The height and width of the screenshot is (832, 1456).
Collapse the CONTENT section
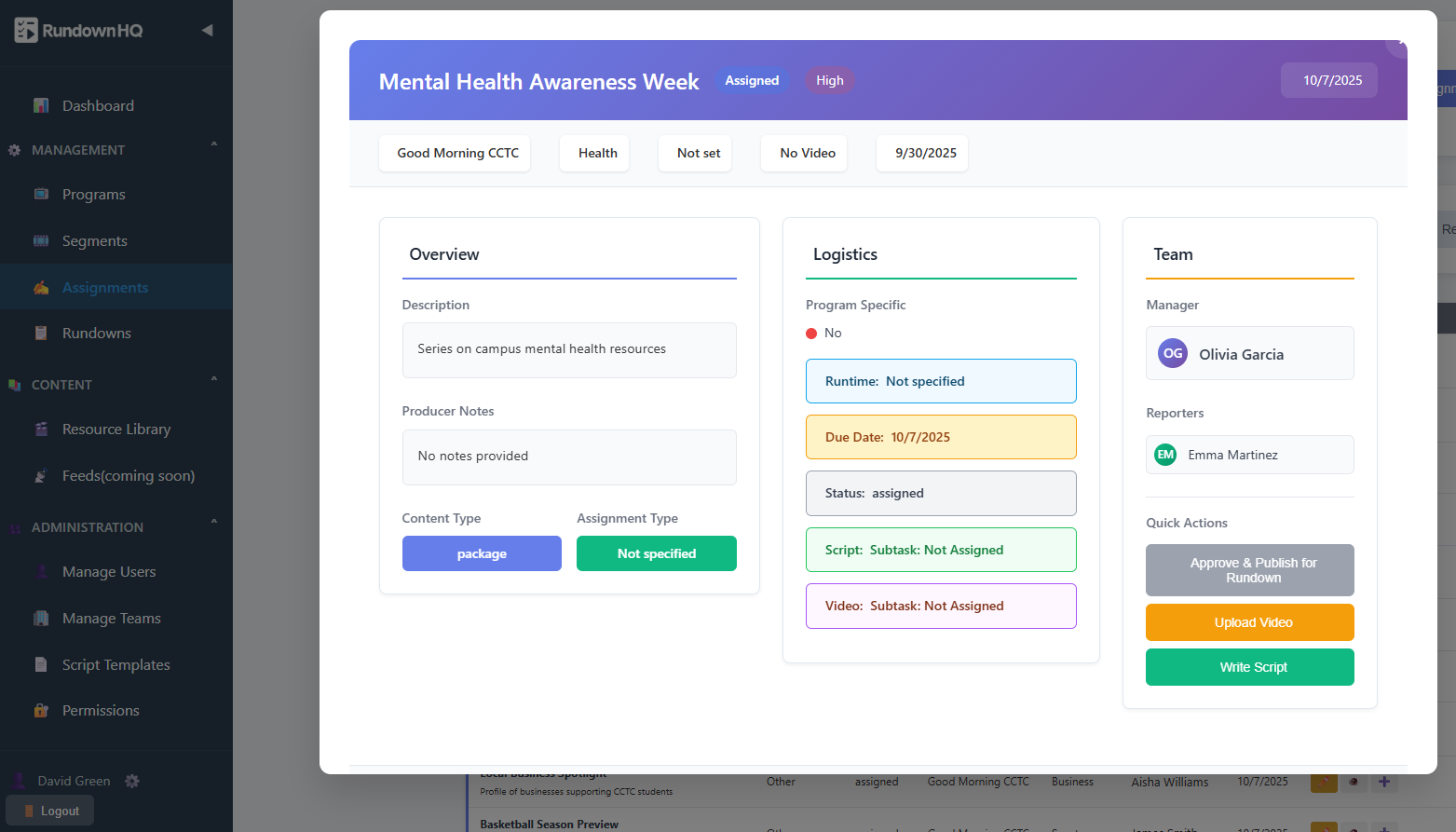(x=213, y=380)
